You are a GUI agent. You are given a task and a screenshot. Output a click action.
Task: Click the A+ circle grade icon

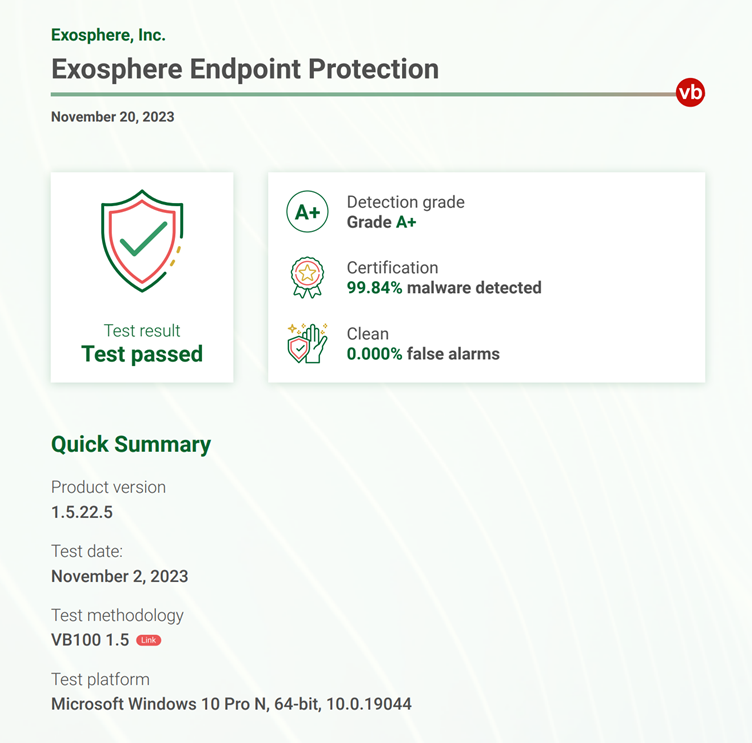pyautogui.click(x=307, y=212)
